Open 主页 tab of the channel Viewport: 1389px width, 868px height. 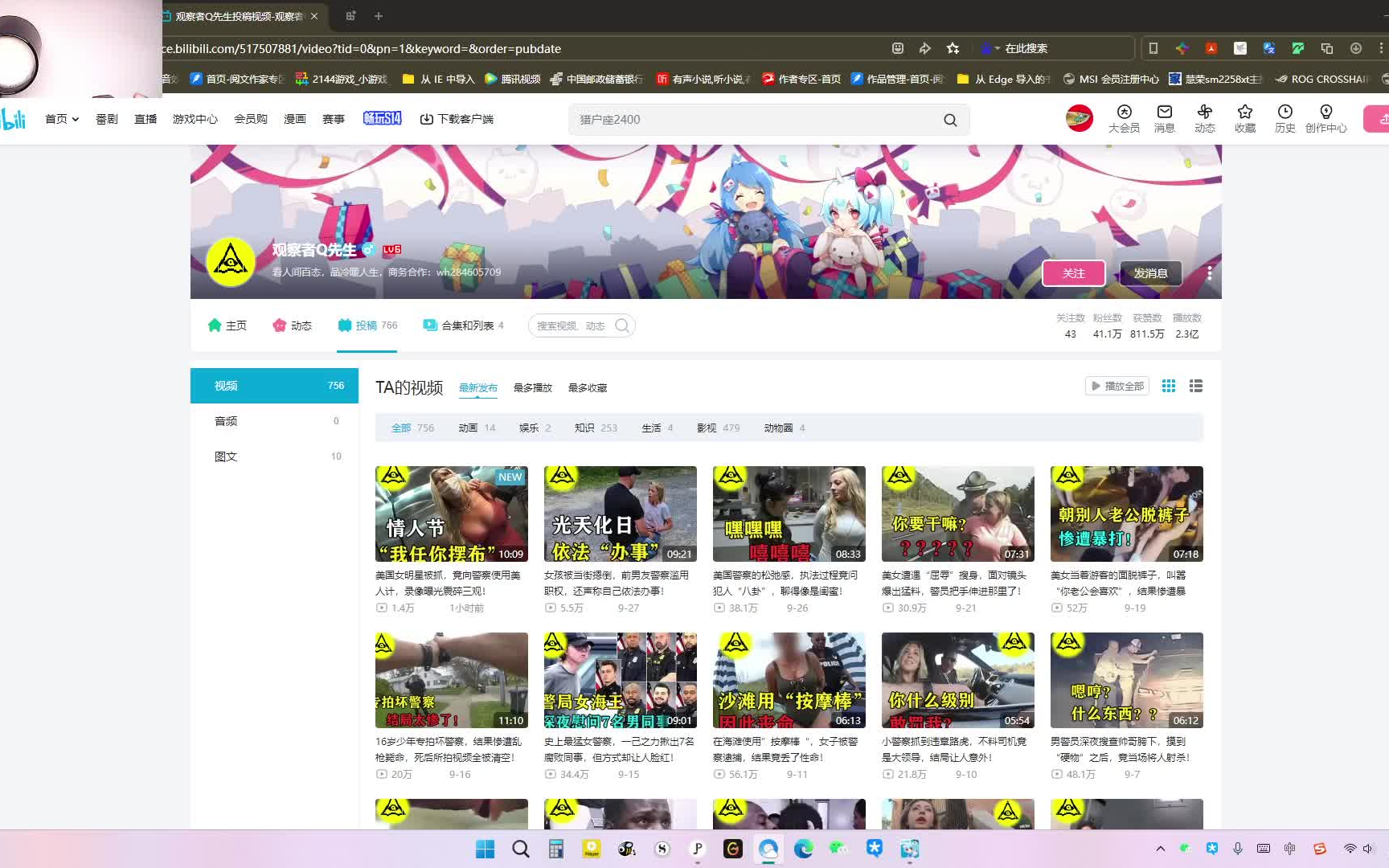click(227, 325)
